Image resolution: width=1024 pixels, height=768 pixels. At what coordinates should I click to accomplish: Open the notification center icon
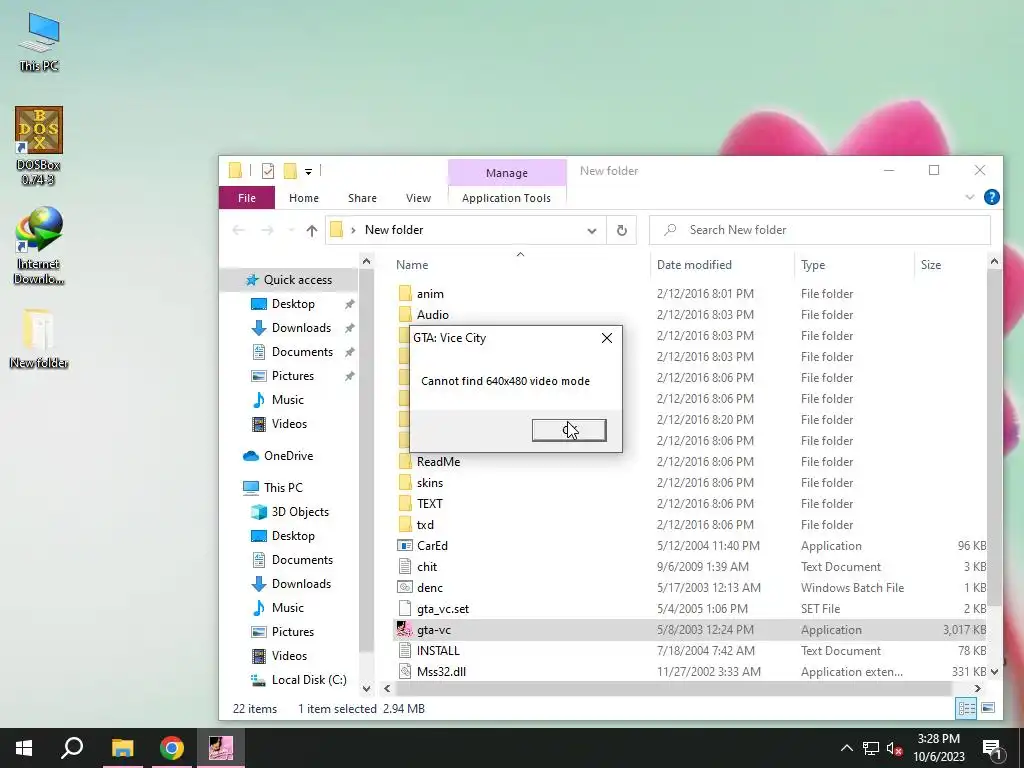(x=992, y=749)
